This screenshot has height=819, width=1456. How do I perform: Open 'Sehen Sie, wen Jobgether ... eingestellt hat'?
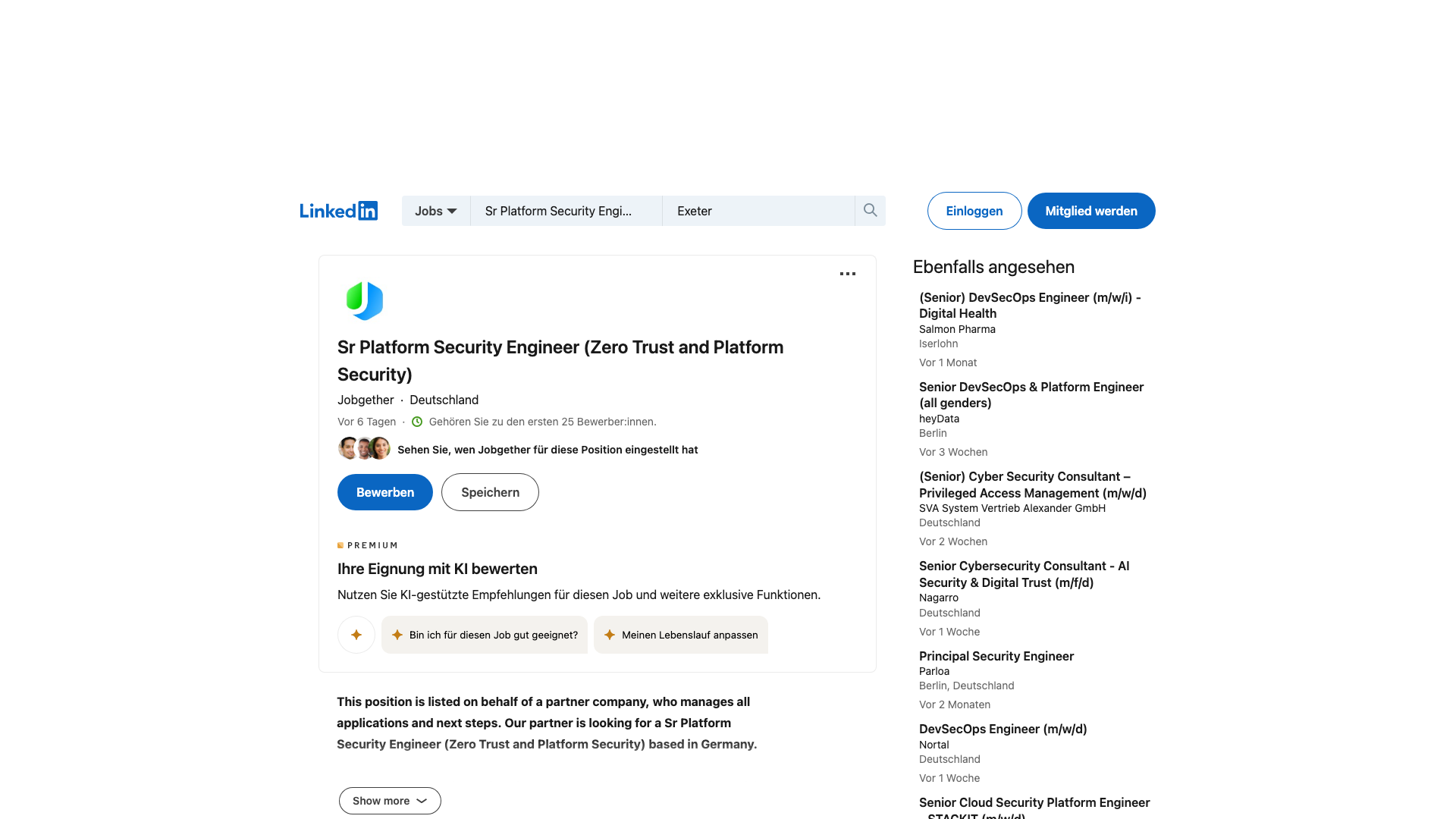tap(548, 450)
